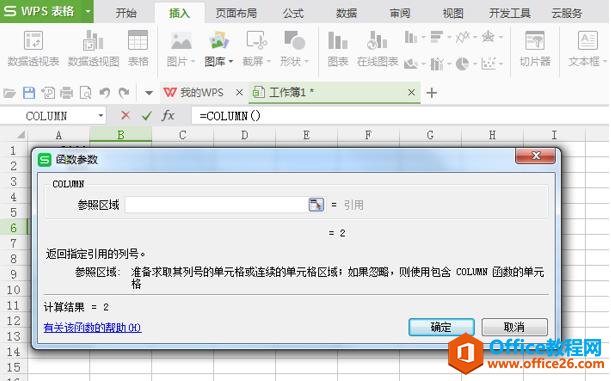Open the 形状 dropdown arrow

(x=306, y=62)
